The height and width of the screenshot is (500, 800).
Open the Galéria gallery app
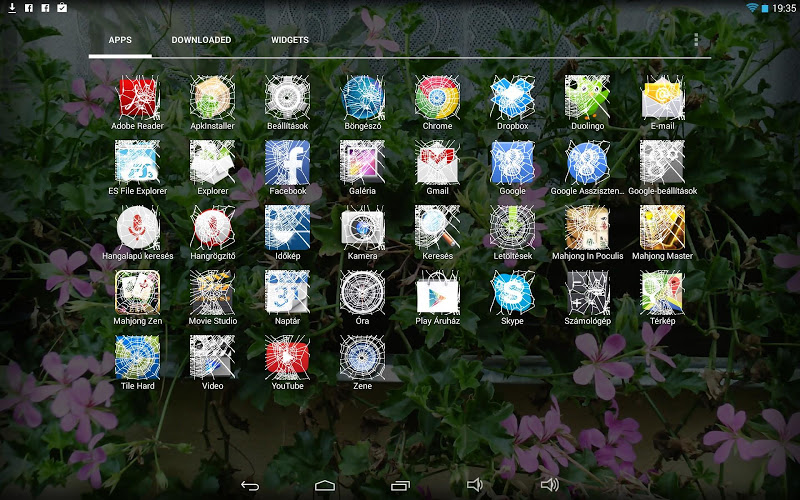pyautogui.click(x=362, y=163)
